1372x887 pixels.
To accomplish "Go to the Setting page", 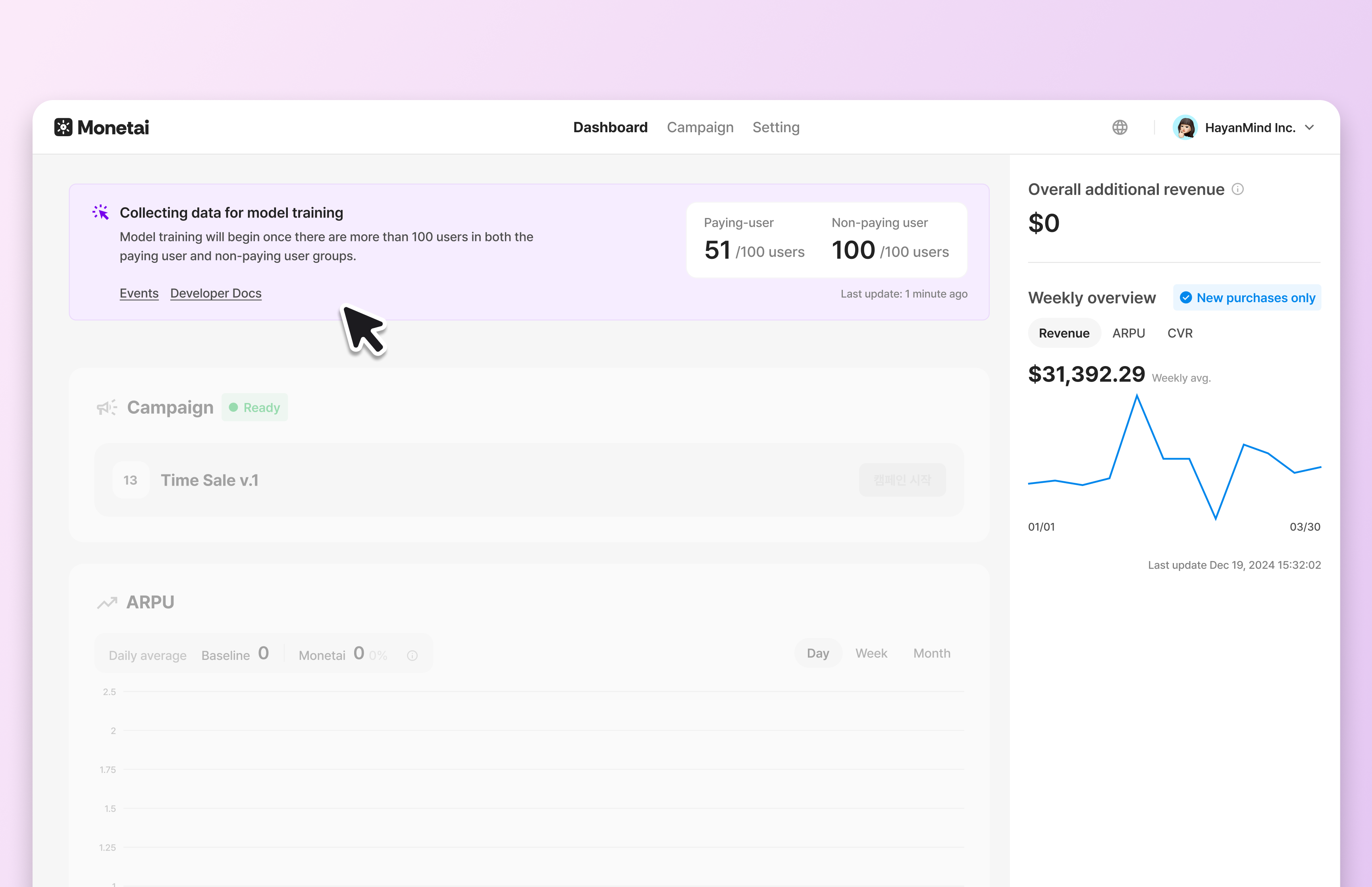I will [776, 127].
